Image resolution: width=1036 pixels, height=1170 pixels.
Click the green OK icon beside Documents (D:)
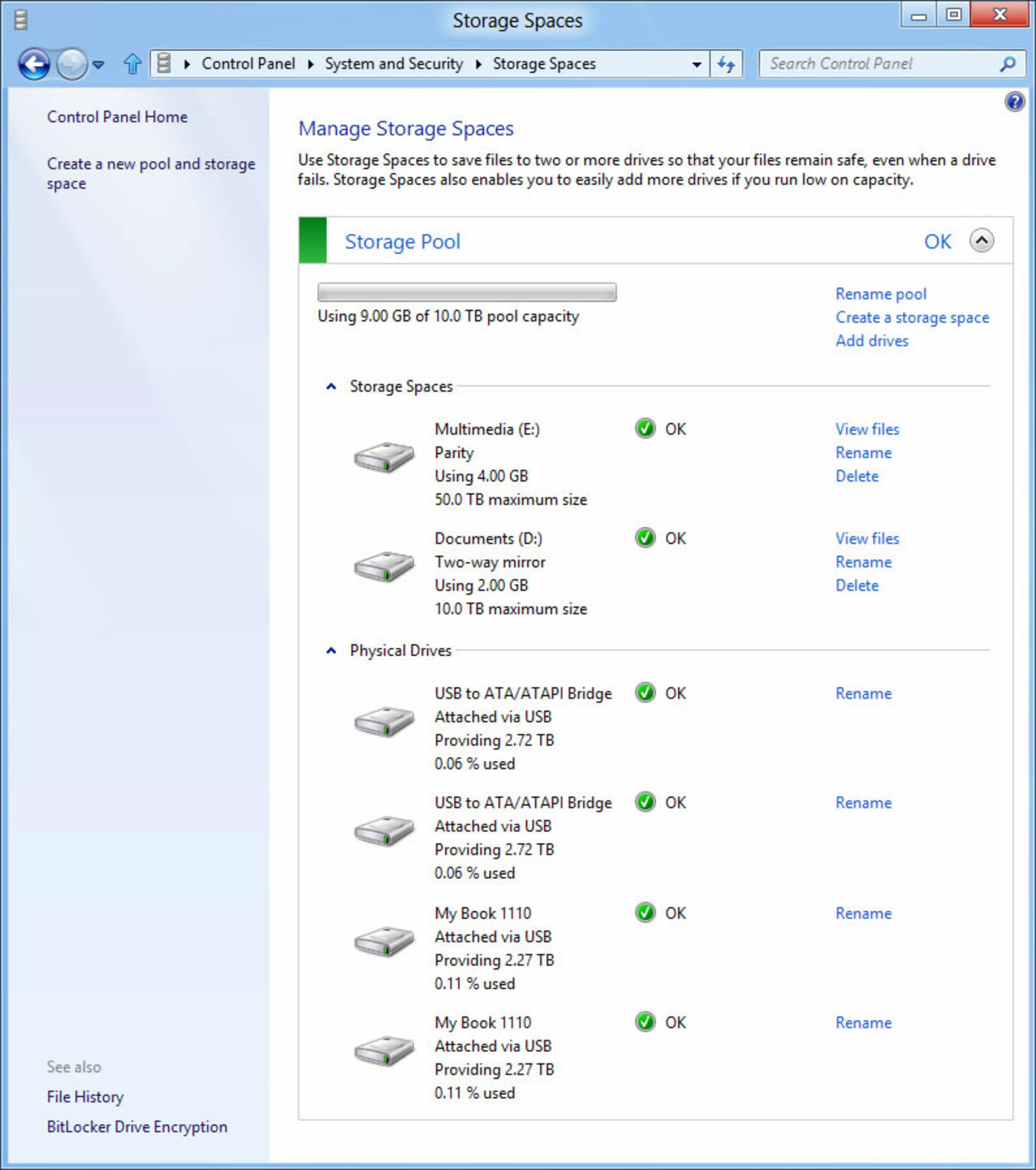coord(644,537)
